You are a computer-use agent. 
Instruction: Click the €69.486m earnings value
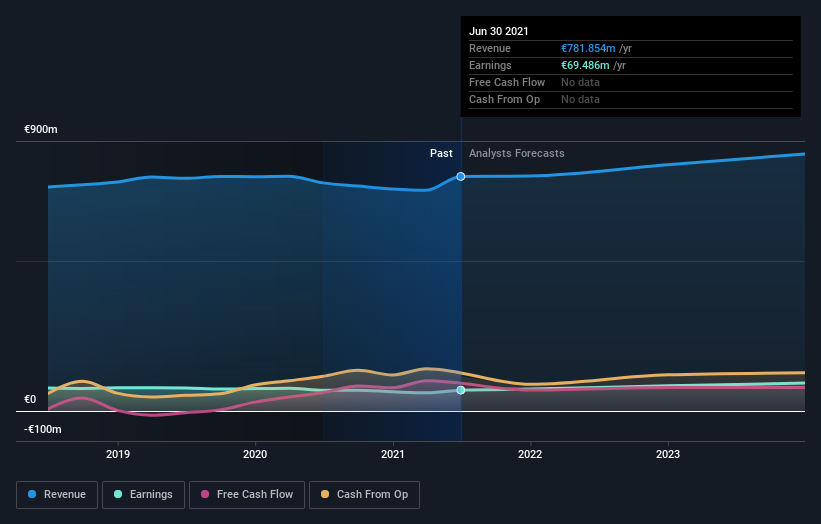pyautogui.click(x=585, y=65)
